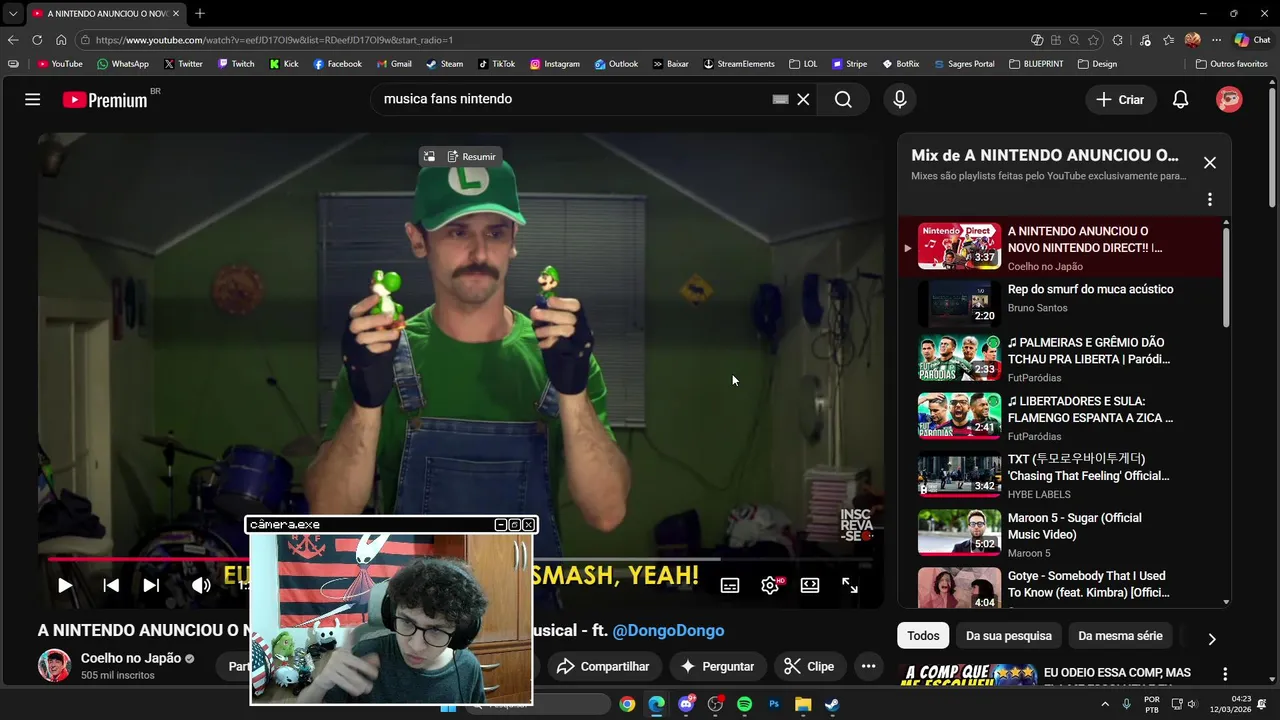The height and width of the screenshot is (720, 1280).
Task: Open options for recommended EU ODEIO video
Action: click(x=1225, y=675)
